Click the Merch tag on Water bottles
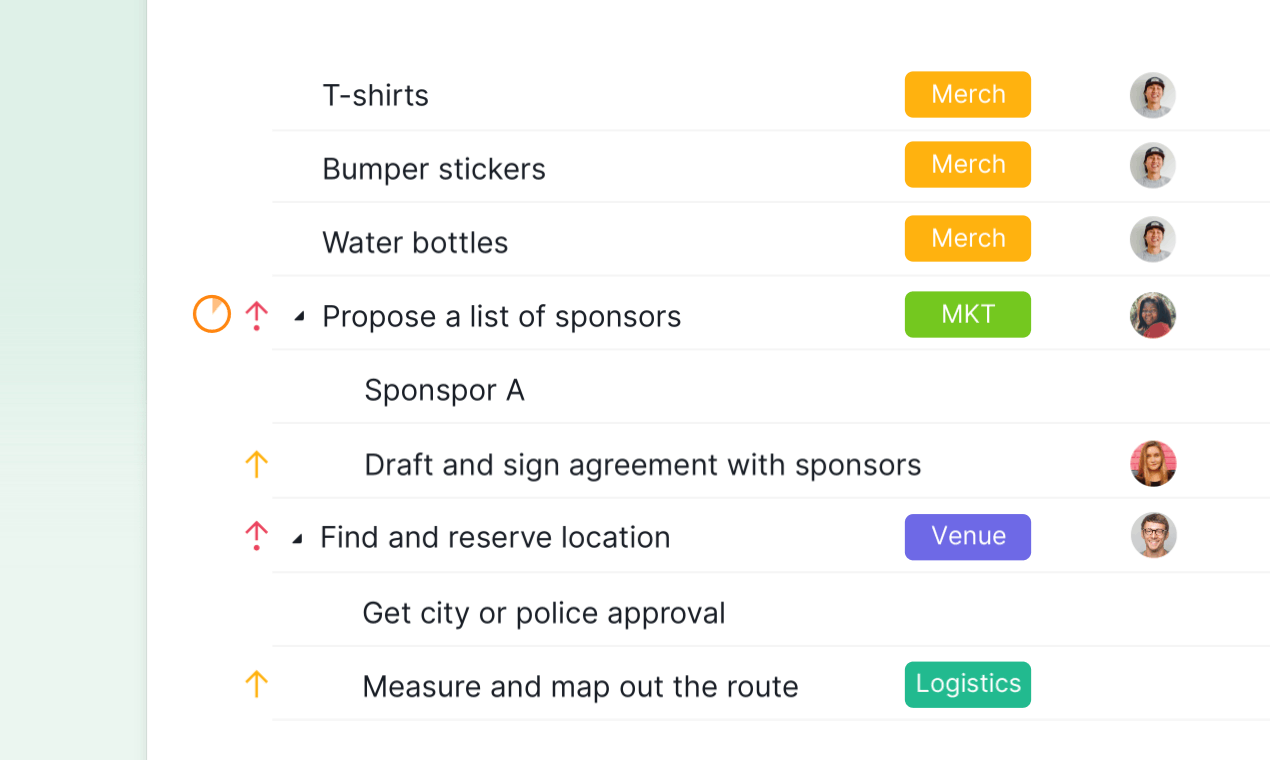Image resolution: width=1270 pixels, height=760 pixels. point(968,238)
